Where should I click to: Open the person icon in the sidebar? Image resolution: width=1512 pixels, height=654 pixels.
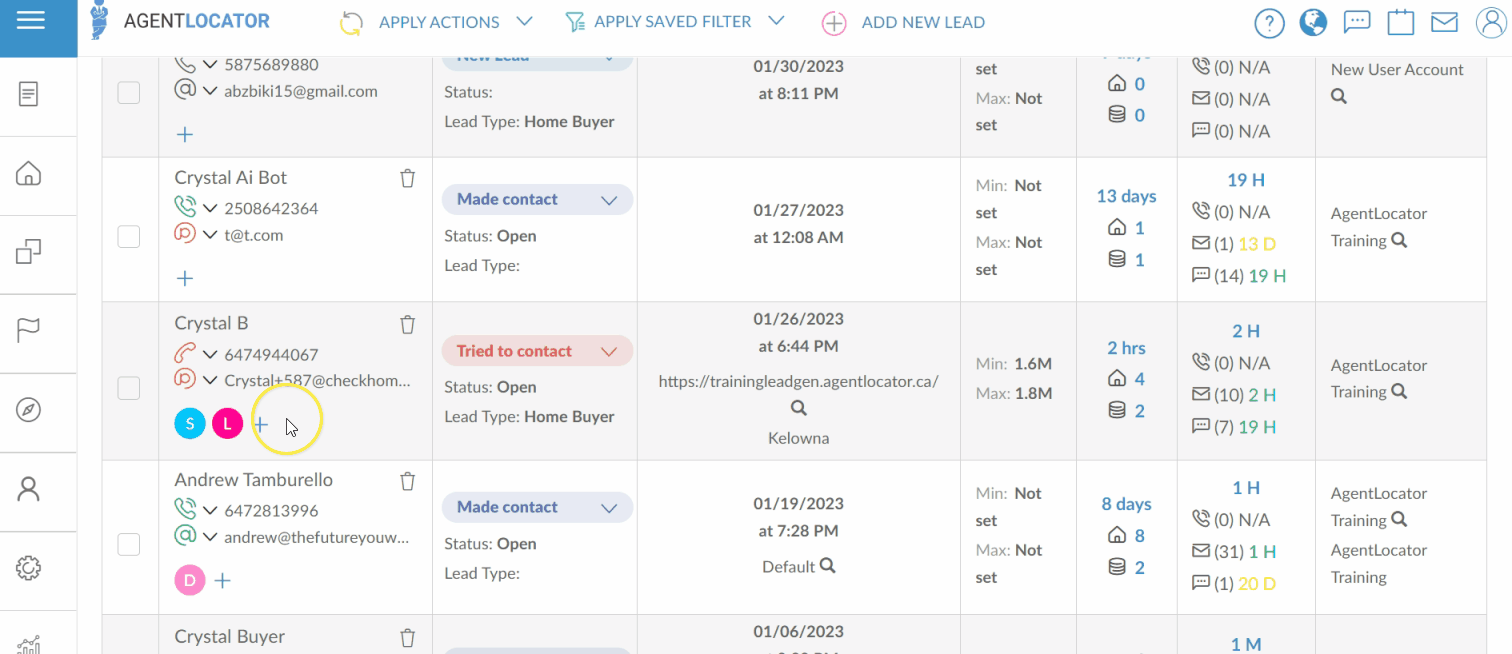click(29, 489)
